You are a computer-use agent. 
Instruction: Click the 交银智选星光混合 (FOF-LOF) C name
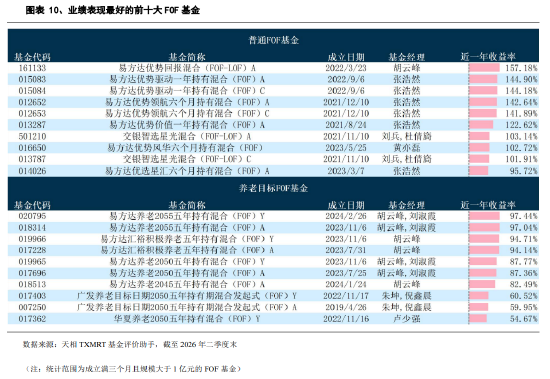tap(187, 159)
